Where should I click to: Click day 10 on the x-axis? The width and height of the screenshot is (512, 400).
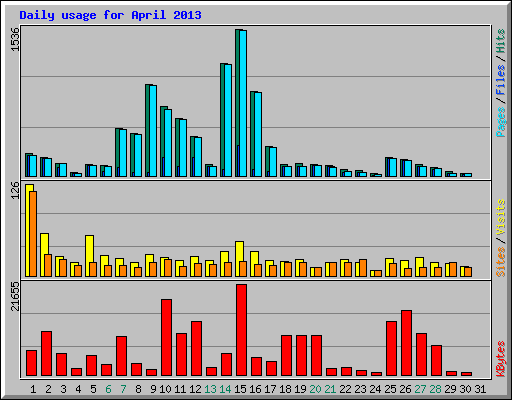pos(165,389)
